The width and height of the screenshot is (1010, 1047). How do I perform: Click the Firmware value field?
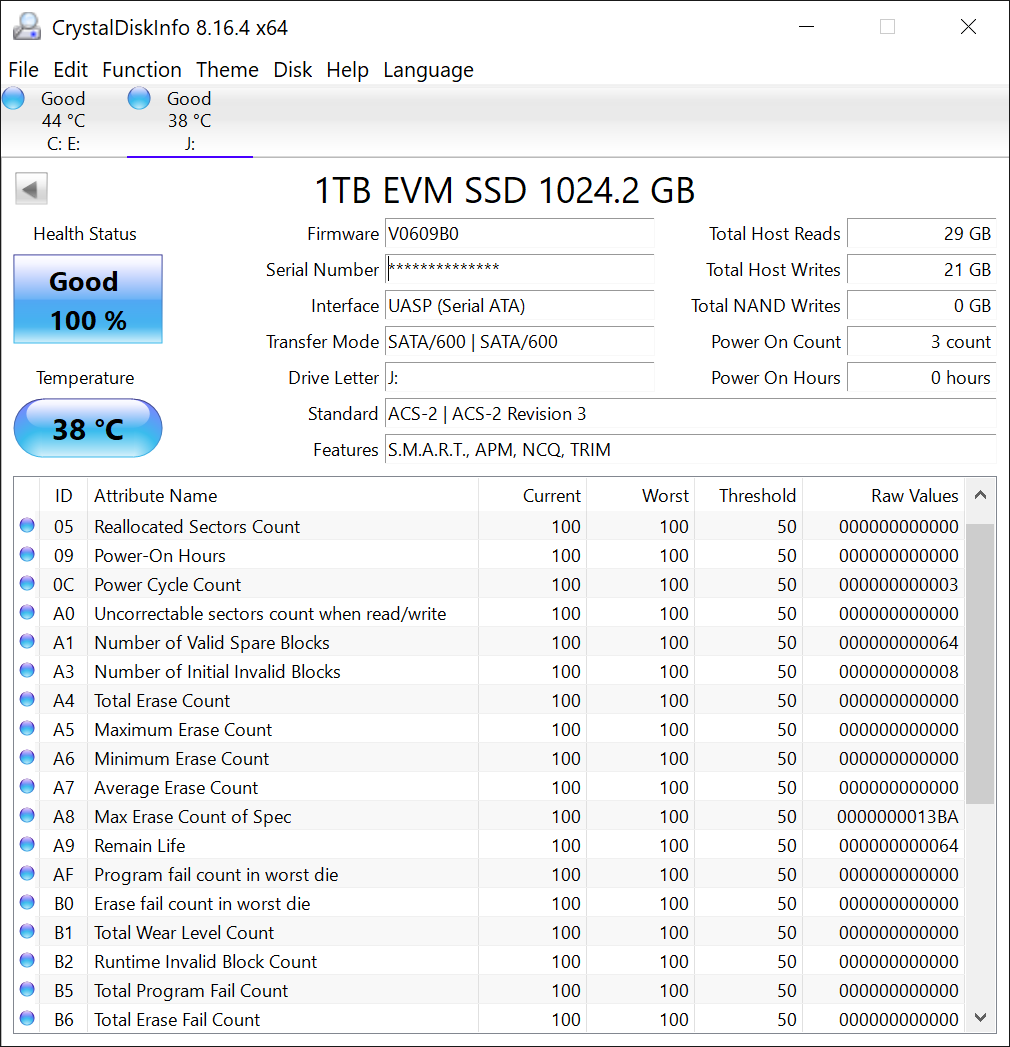click(519, 234)
